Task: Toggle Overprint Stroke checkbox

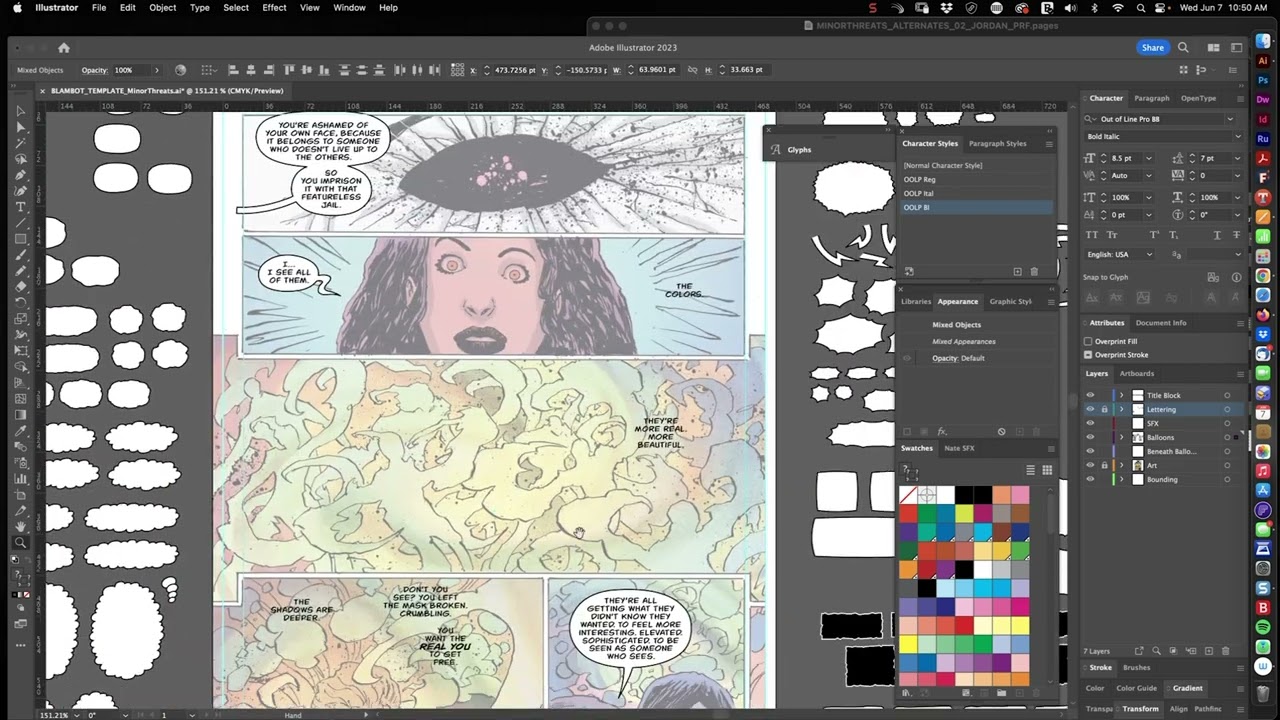Action: click(x=1088, y=355)
